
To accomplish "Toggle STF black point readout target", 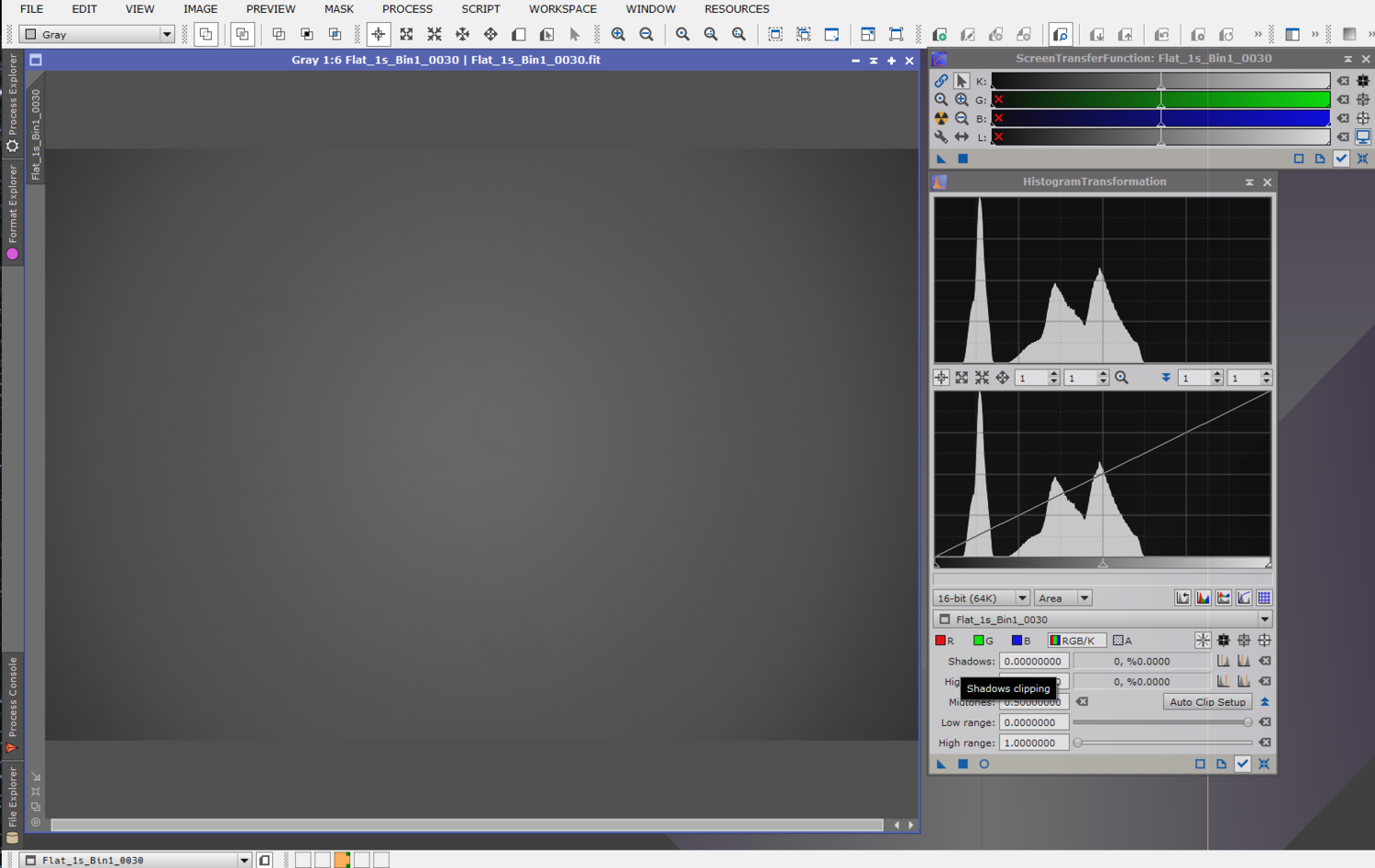I will pyautogui.click(x=1363, y=82).
